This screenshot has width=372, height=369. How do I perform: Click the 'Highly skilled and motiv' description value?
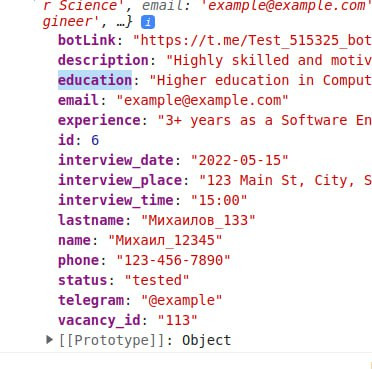tap(269, 60)
